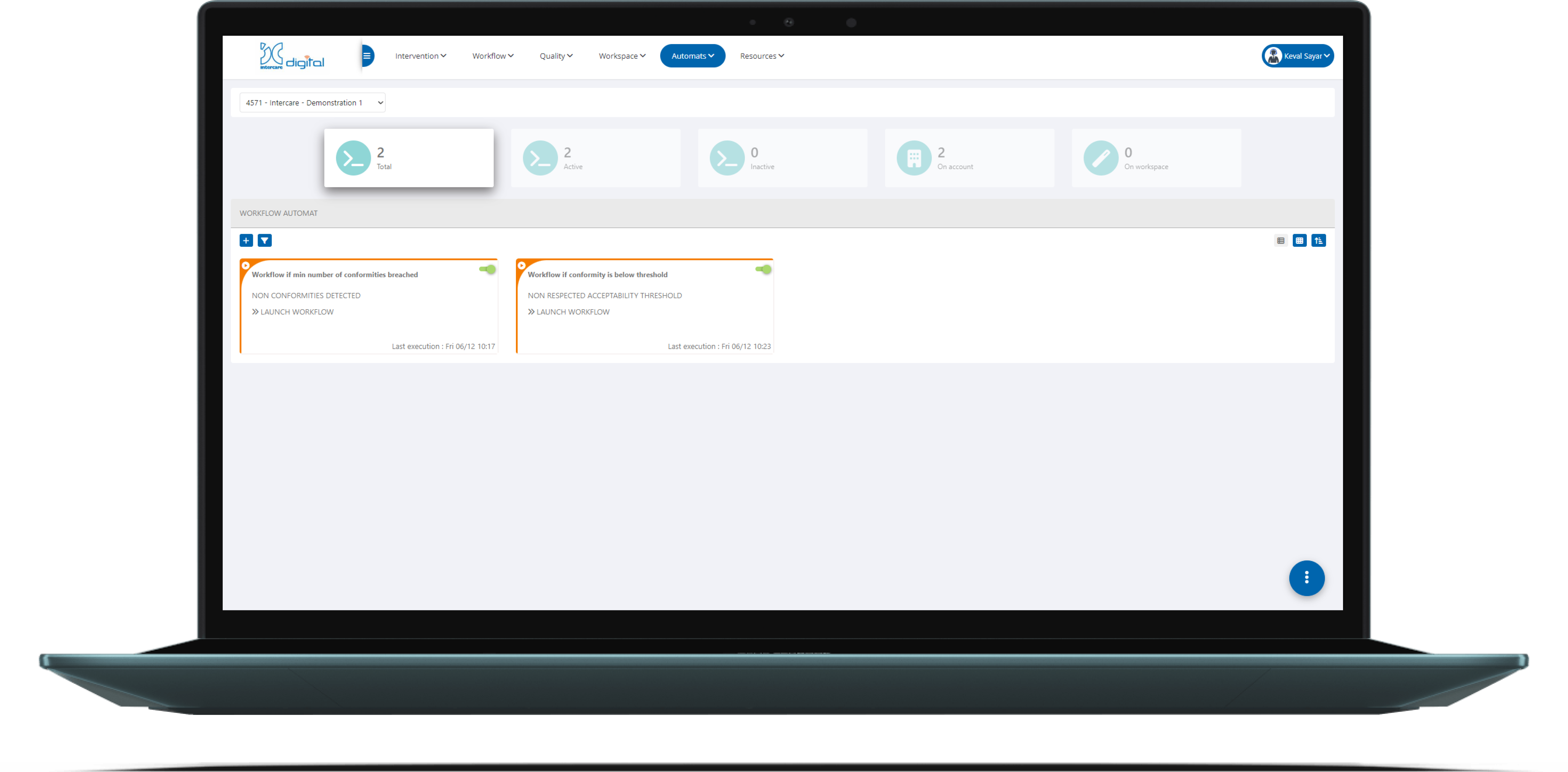Open the Automats menu

pos(693,56)
